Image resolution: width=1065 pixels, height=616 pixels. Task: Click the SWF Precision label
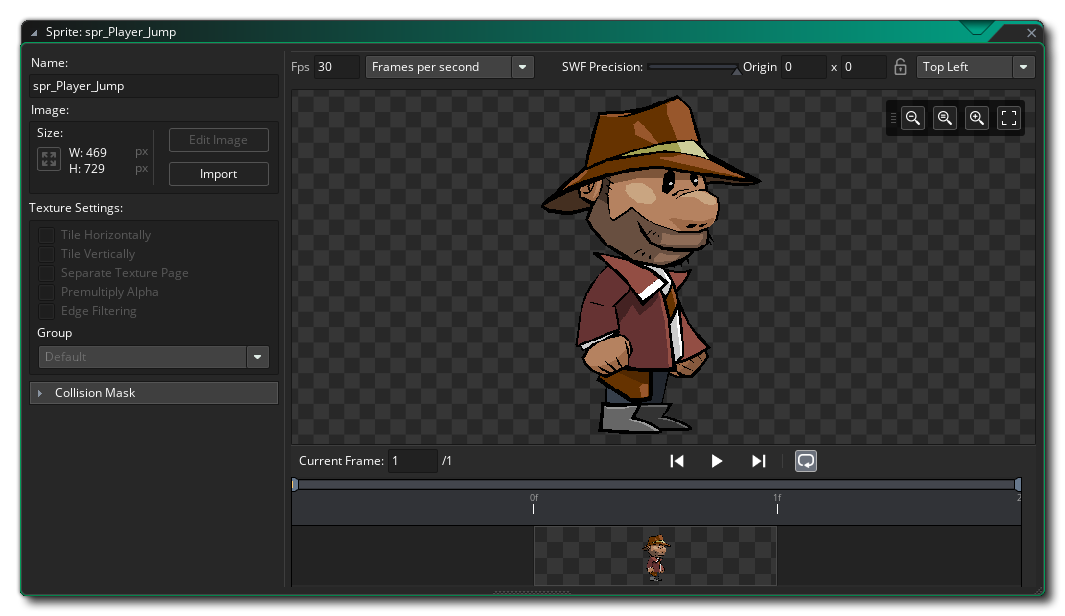602,67
